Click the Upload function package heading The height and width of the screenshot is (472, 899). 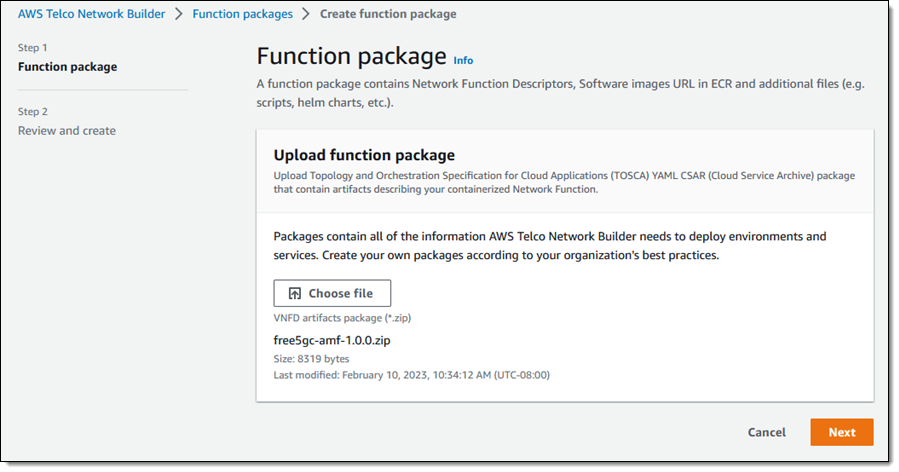click(364, 155)
